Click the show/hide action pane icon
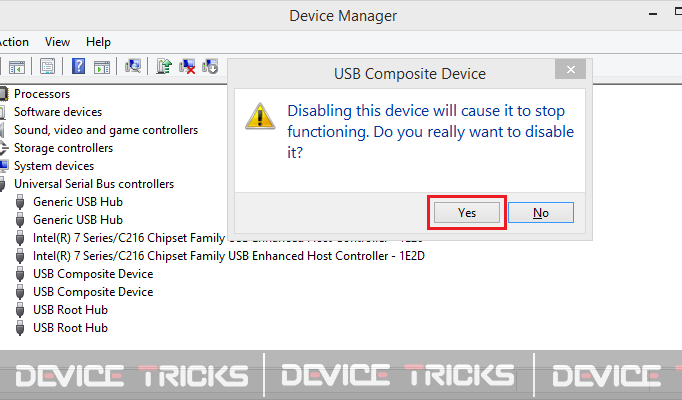This screenshot has width=682, height=400. pos(102,67)
